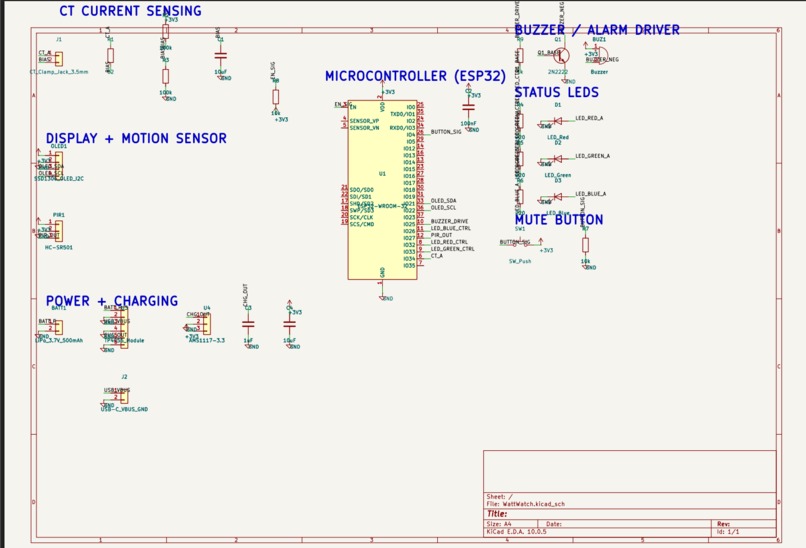
Task: Click the Title: field in title block
Action: point(497,514)
